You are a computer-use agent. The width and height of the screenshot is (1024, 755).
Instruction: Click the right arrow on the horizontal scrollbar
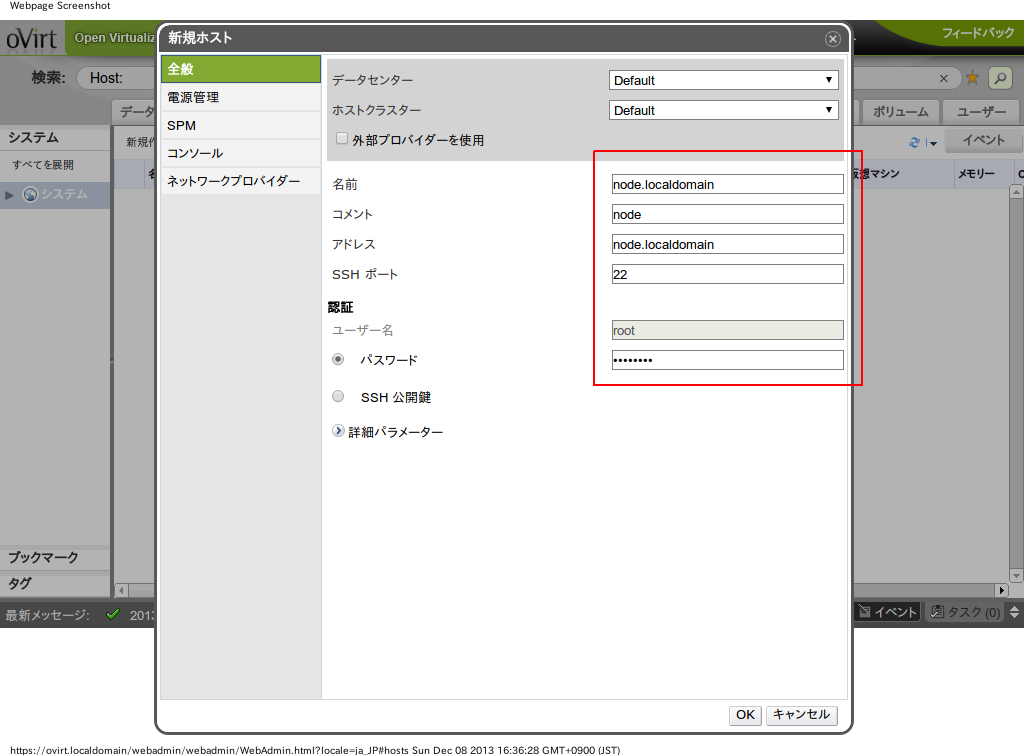pos(1001,590)
